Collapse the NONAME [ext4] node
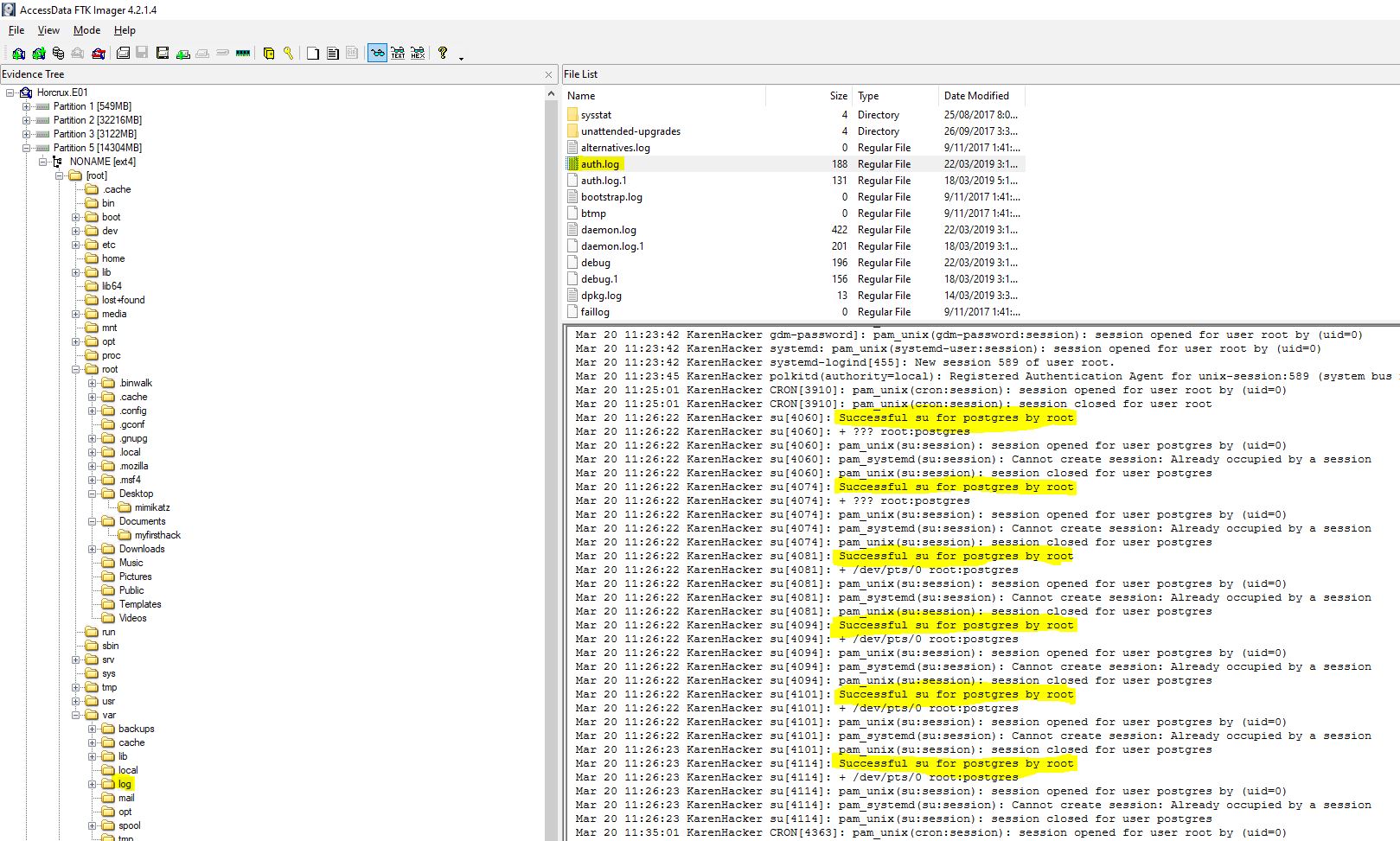This screenshot has height=841, width=1400. pyautogui.click(x=43, y=162)
